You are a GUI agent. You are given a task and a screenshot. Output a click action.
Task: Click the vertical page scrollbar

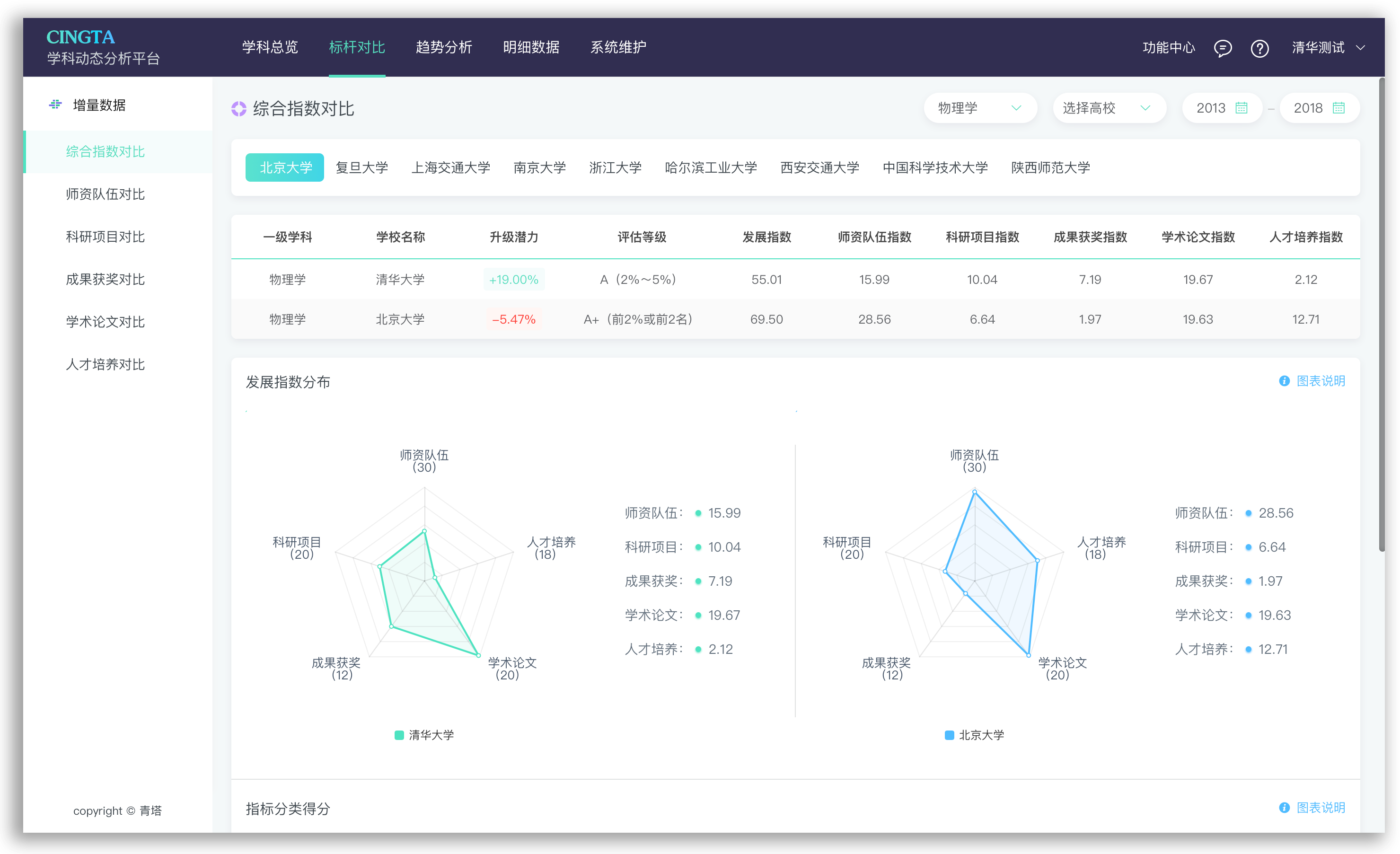tap(1382, 314)
